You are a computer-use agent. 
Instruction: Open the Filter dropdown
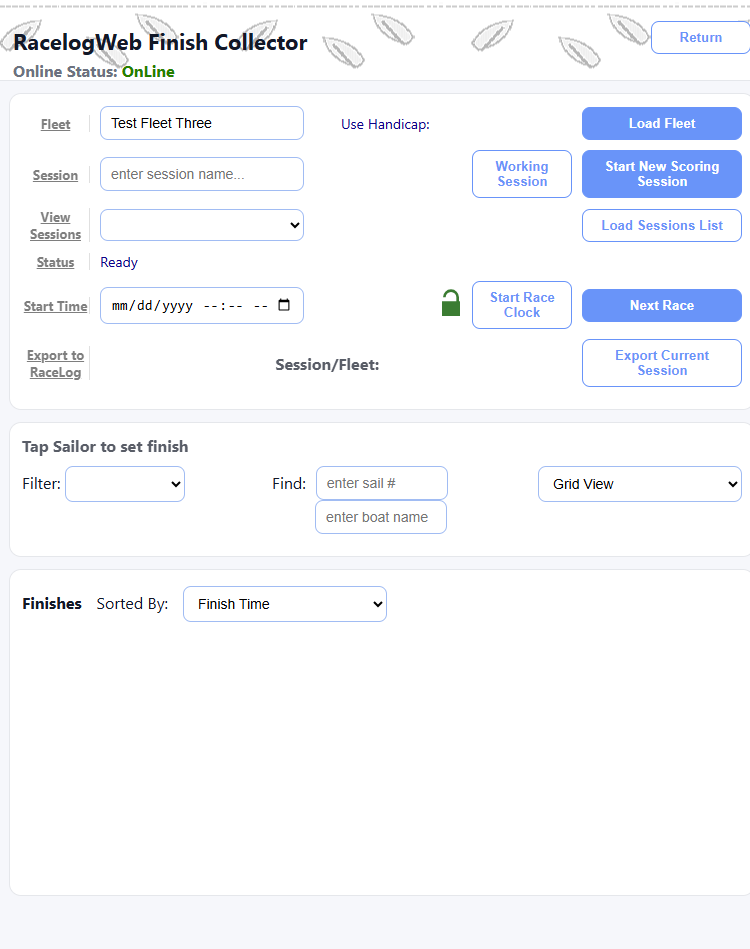tap(125, 484)
